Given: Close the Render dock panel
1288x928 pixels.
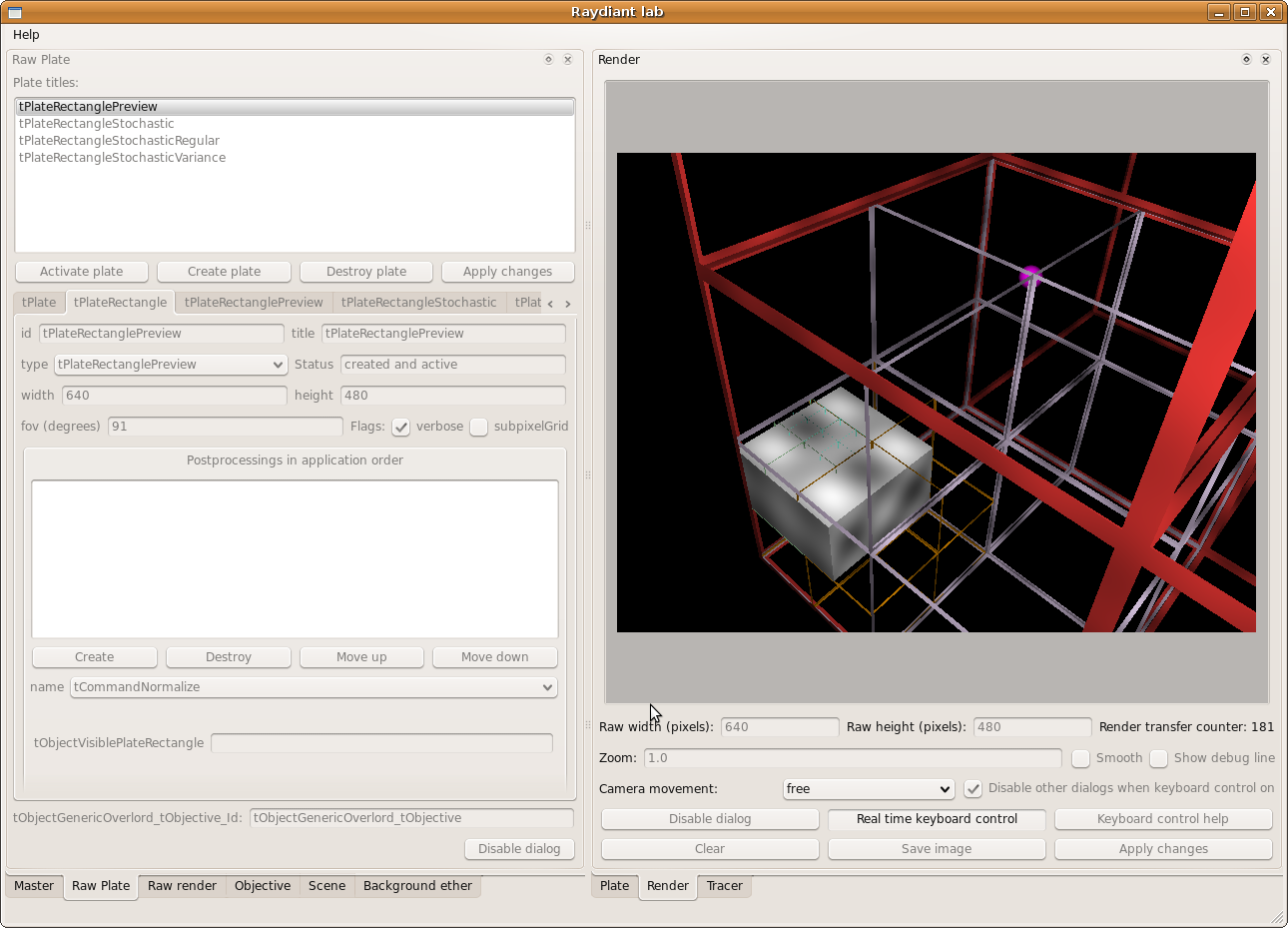Looking at the screenshot, I should tap(1266, 60).
